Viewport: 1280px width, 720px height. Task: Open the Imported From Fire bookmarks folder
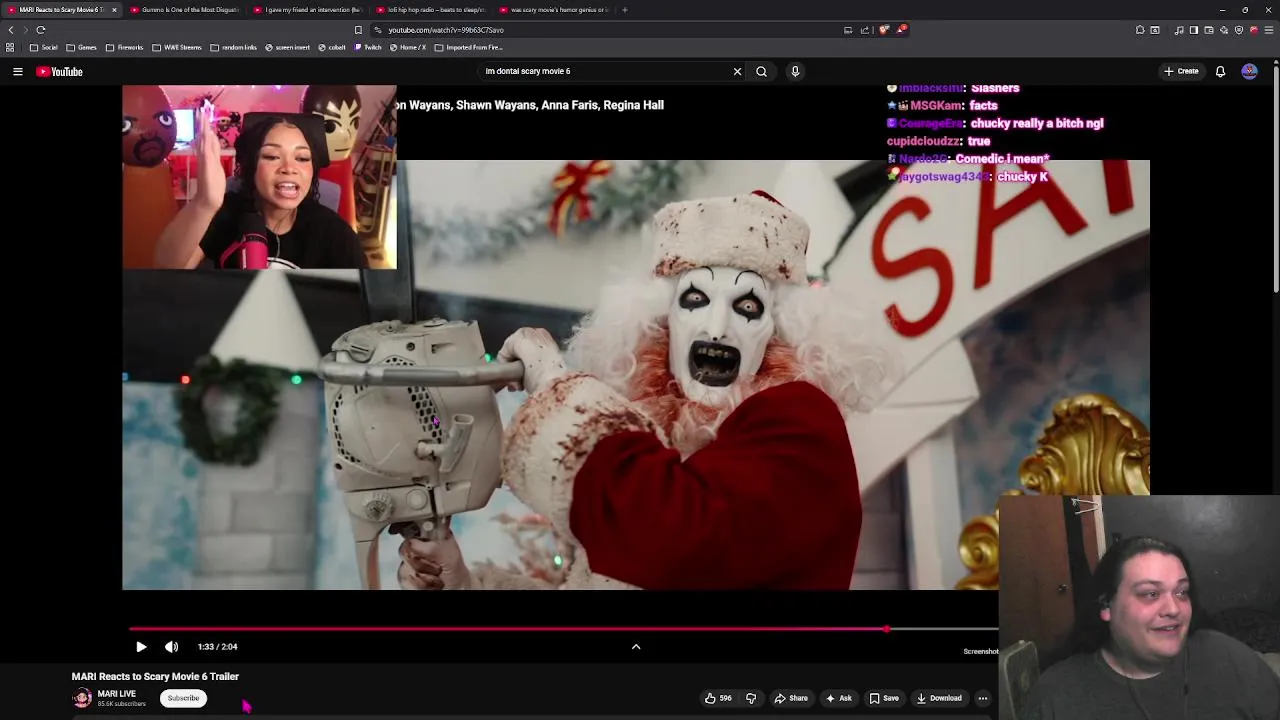click(468, 47)
